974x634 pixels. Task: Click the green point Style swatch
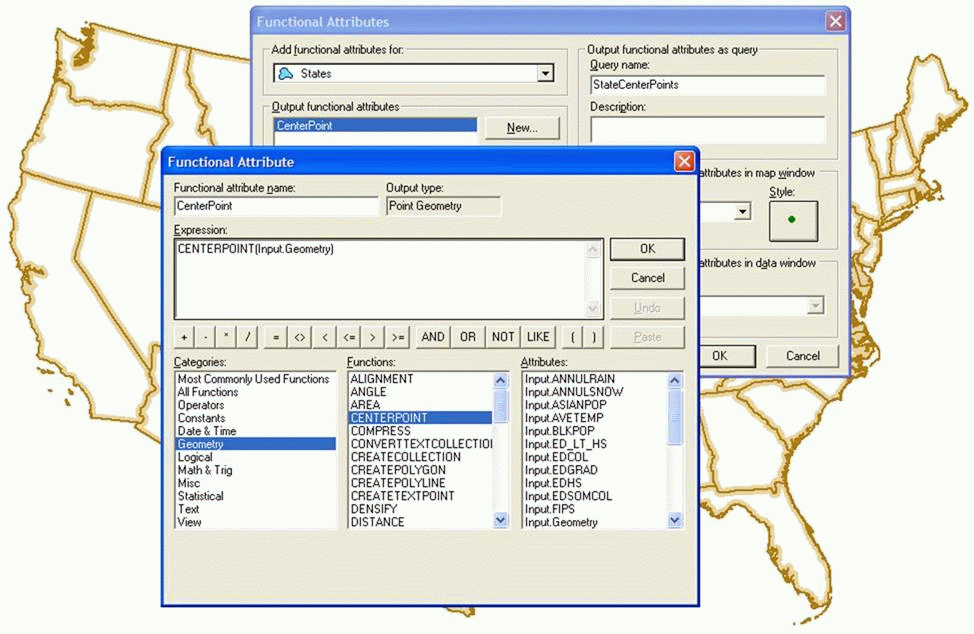click(x=793, y=220)
